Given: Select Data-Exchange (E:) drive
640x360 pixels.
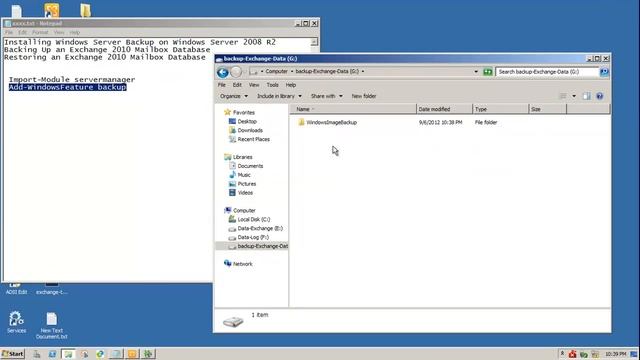Looking at the screenshot, I should (x=260, y=228).
